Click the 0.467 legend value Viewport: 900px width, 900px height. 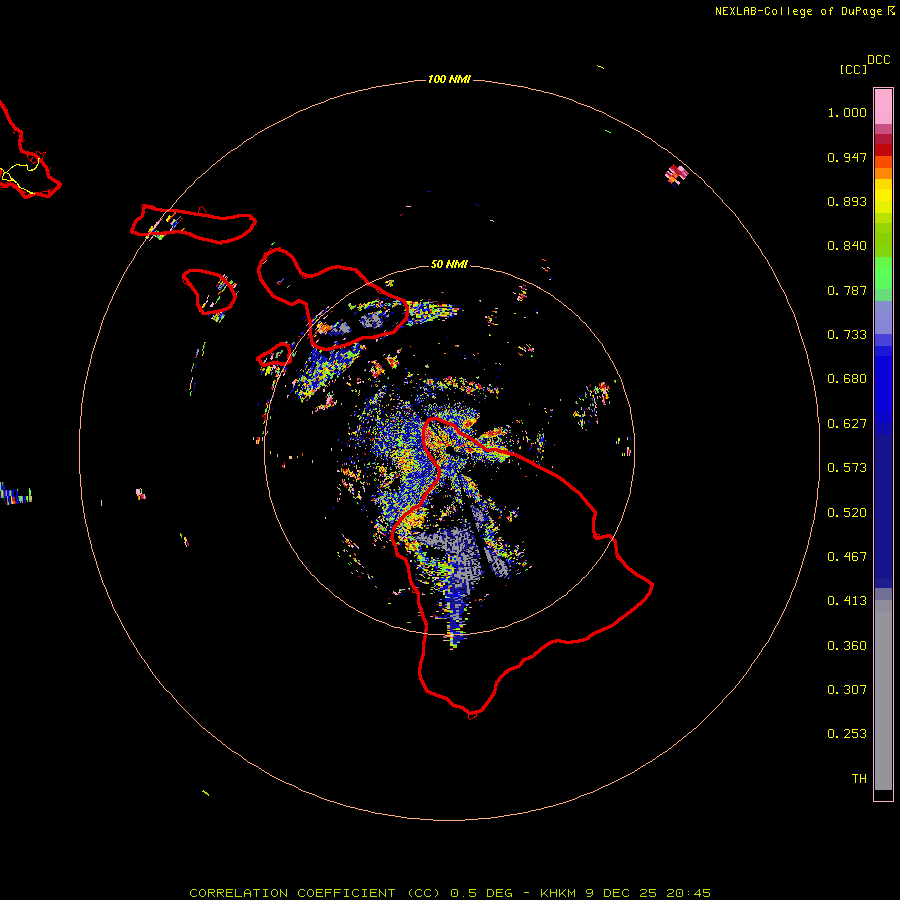coord(847,557)
